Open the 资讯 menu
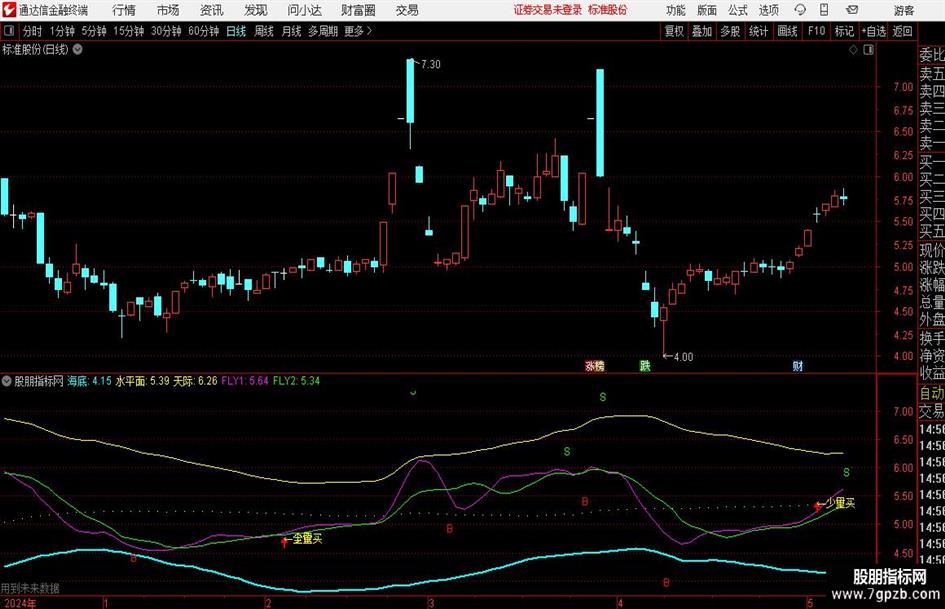 coord(212,10)
